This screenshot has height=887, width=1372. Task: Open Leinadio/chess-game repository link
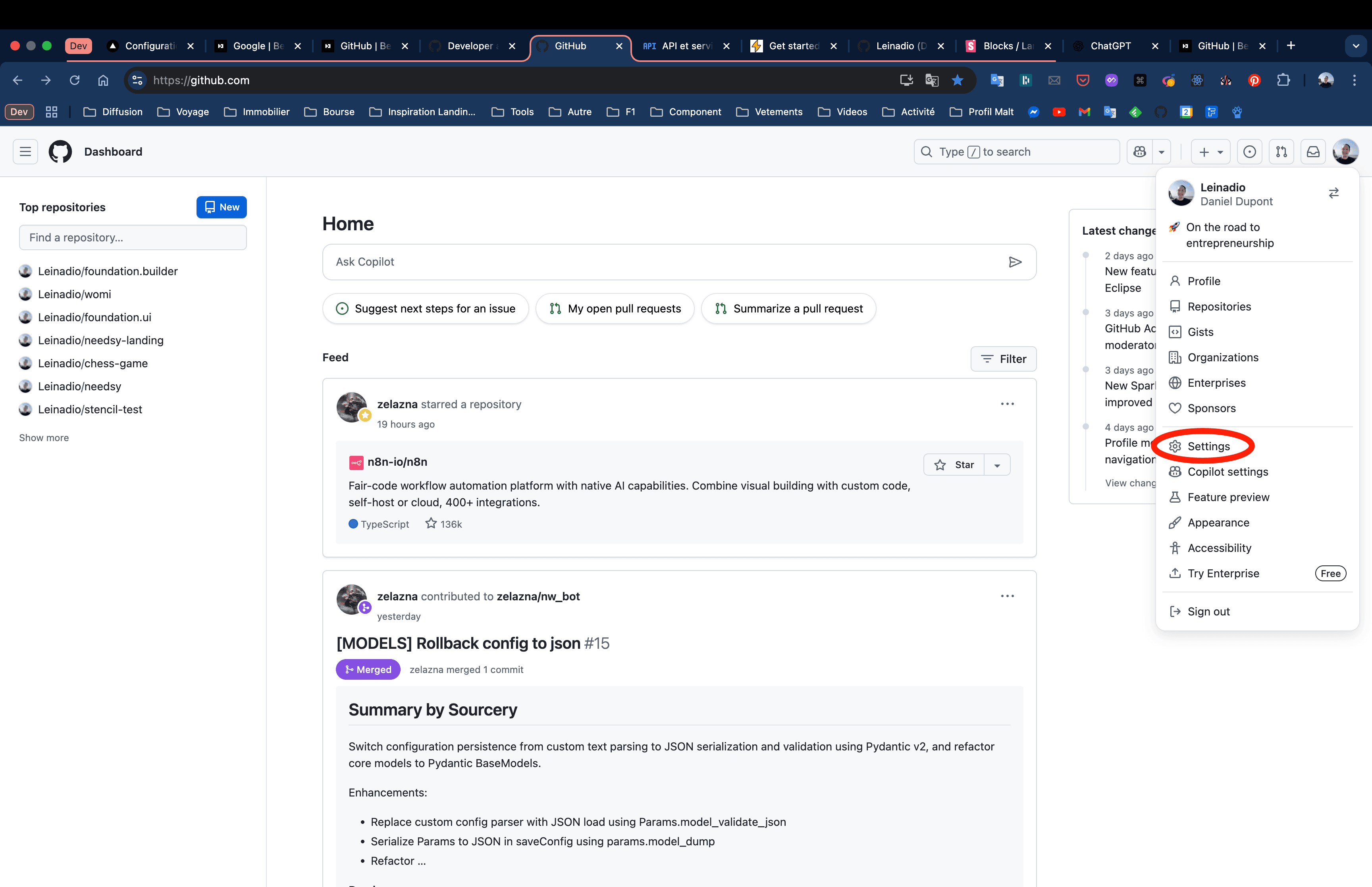pyautogui.click(x=92, y=363)
